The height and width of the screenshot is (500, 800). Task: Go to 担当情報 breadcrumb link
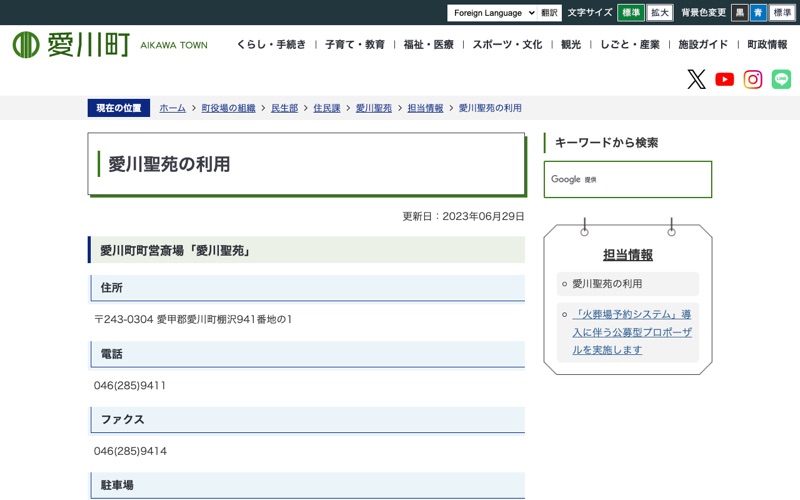click(425, 108)
